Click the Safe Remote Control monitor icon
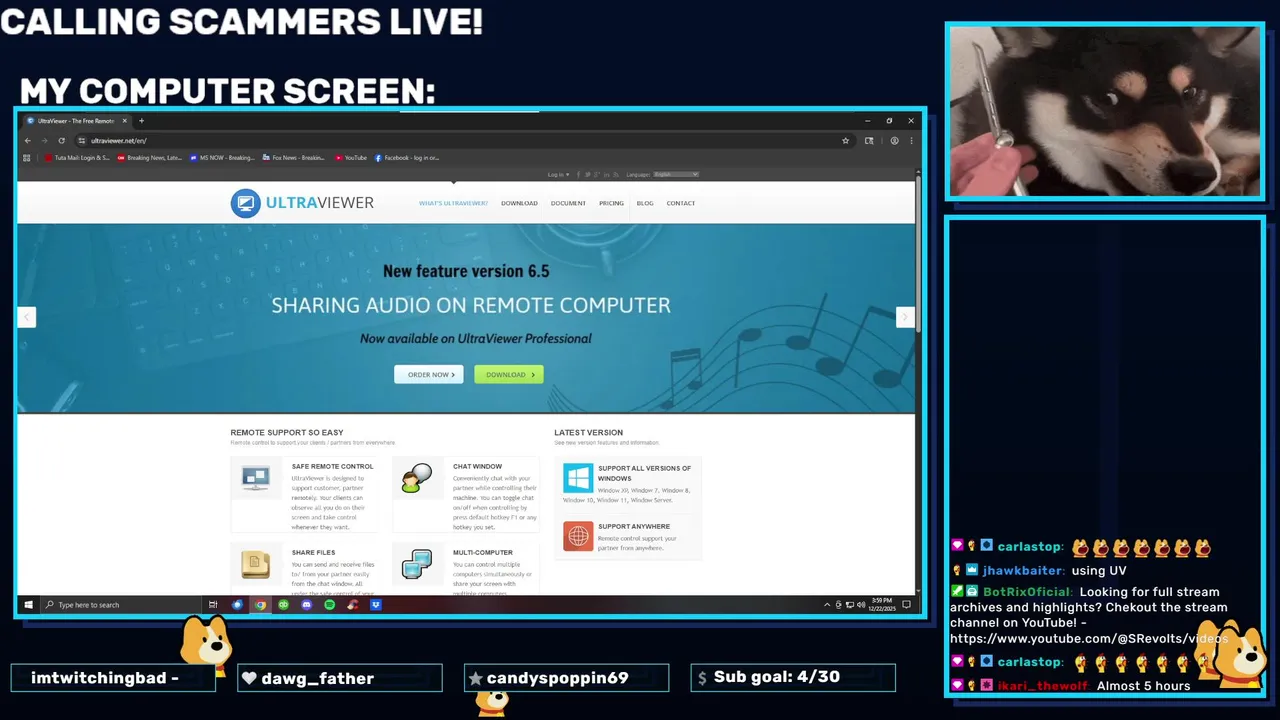Screen dimensions: 1280x720 (x=256, y=478)
